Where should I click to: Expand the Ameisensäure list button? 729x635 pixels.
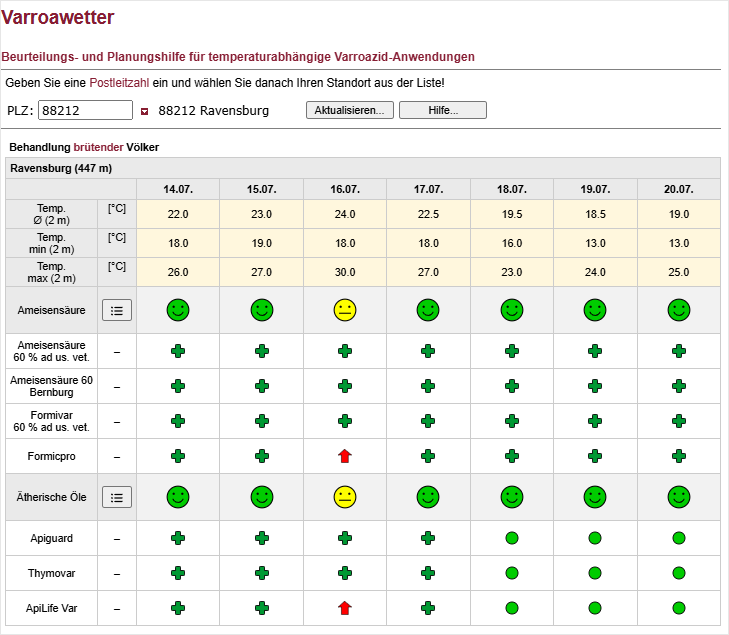point(117,311)
